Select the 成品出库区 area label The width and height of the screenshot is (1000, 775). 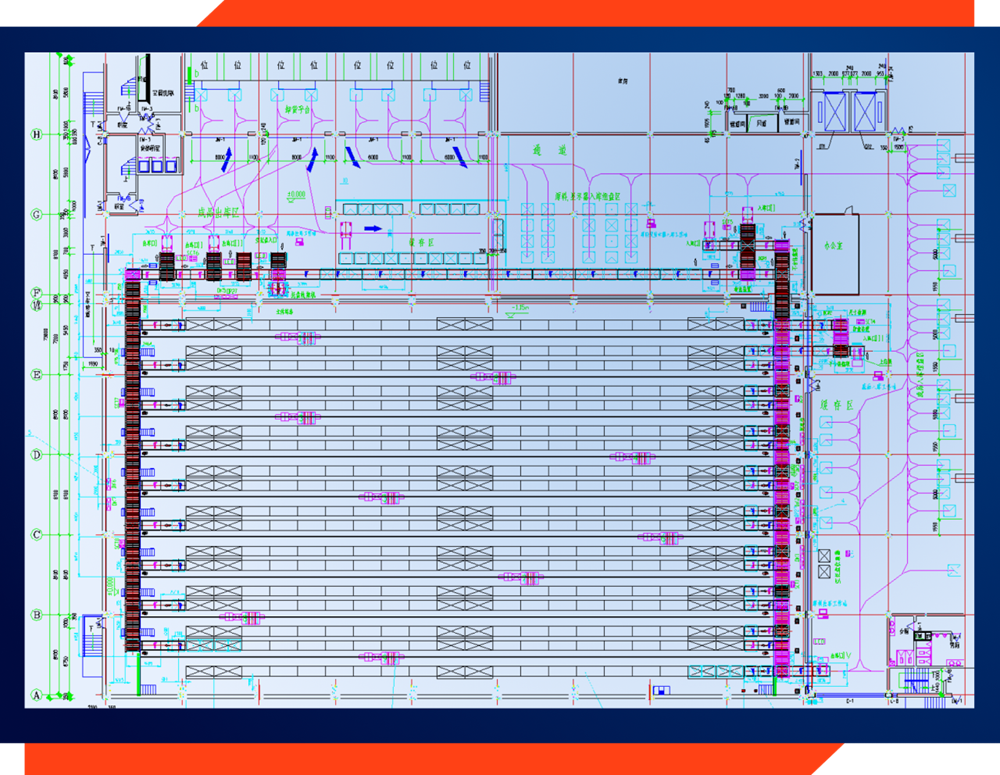(x=215, y=212)
